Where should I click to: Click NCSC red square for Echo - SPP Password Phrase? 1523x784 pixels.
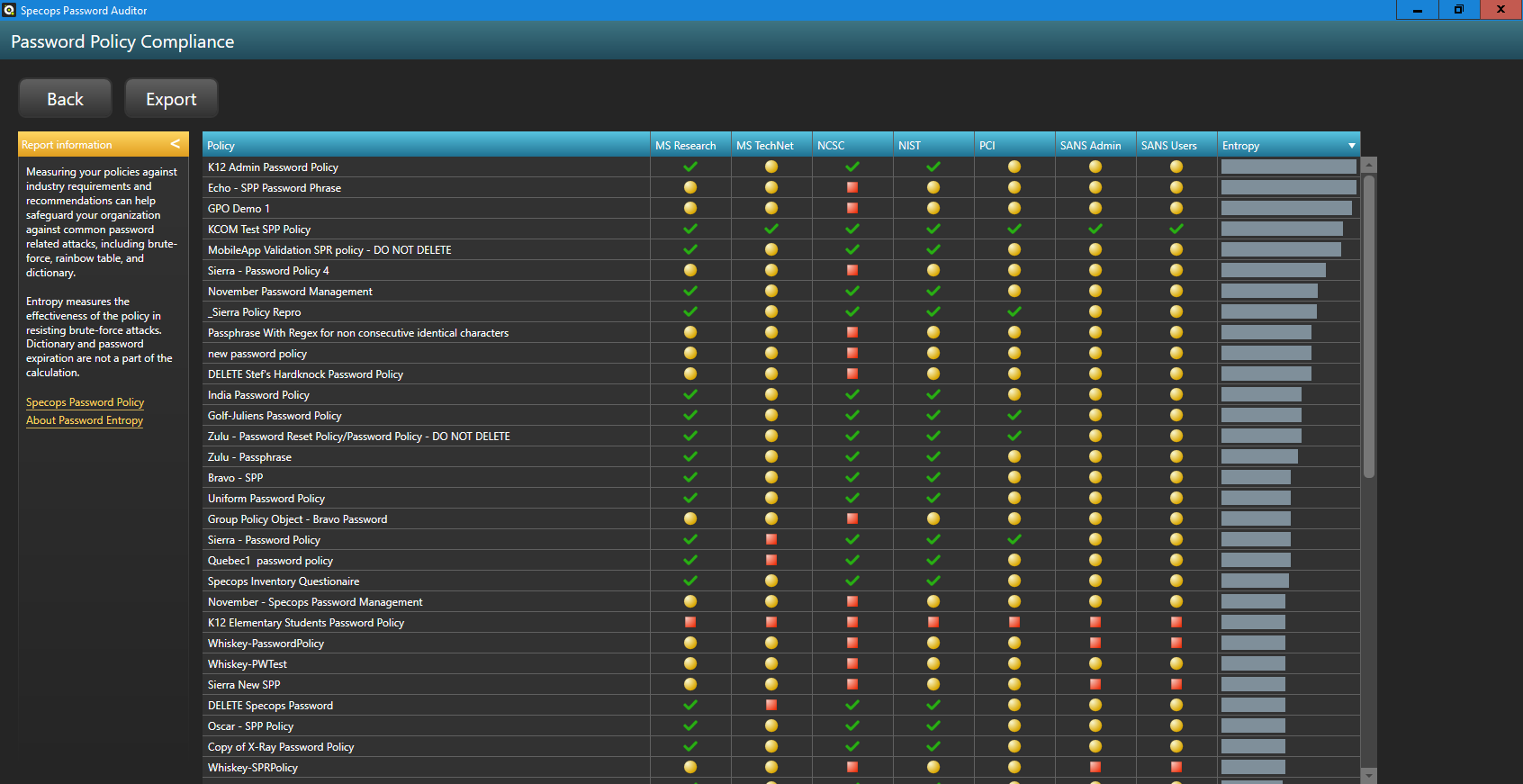(x=852, y=187)
